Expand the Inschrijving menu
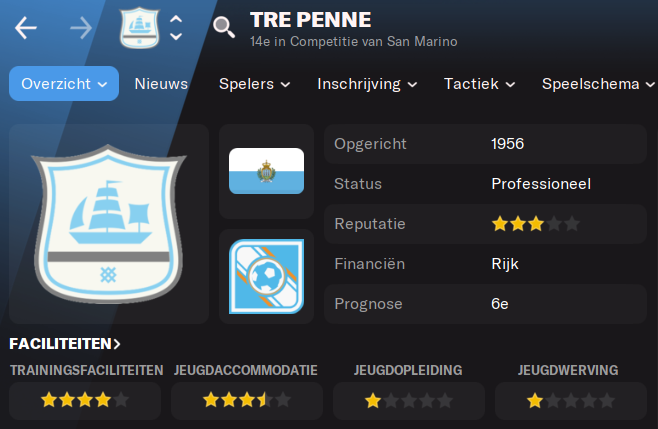This screenshot has width=658, height=429. point(367,84)
